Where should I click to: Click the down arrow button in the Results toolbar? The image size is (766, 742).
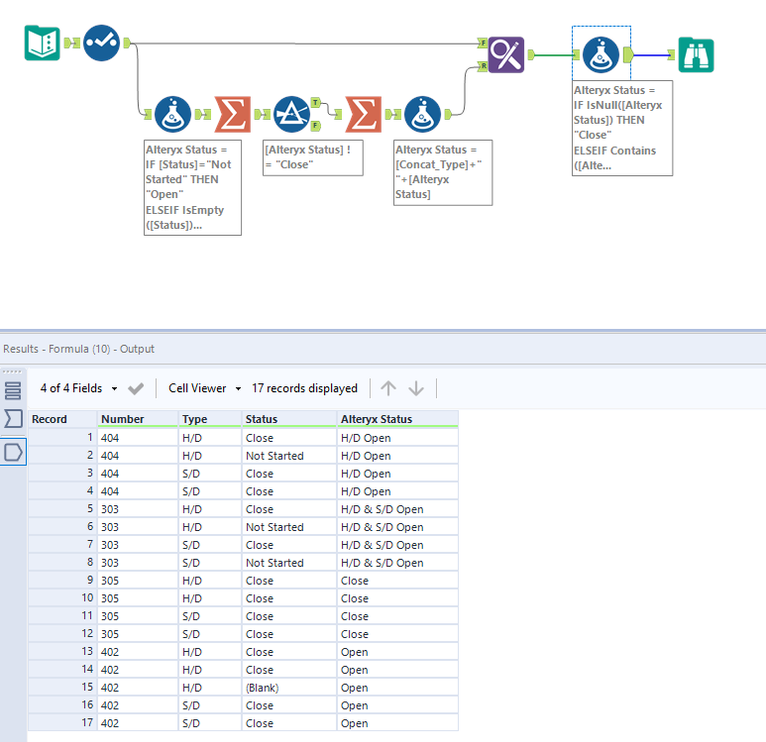pyautogui.click(x=417, y=388)
